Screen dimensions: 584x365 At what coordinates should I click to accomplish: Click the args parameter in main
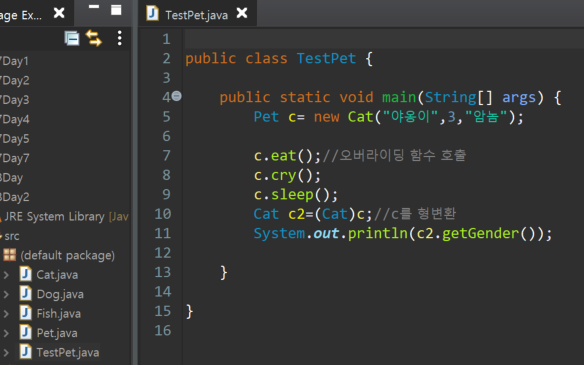(519, 98)
